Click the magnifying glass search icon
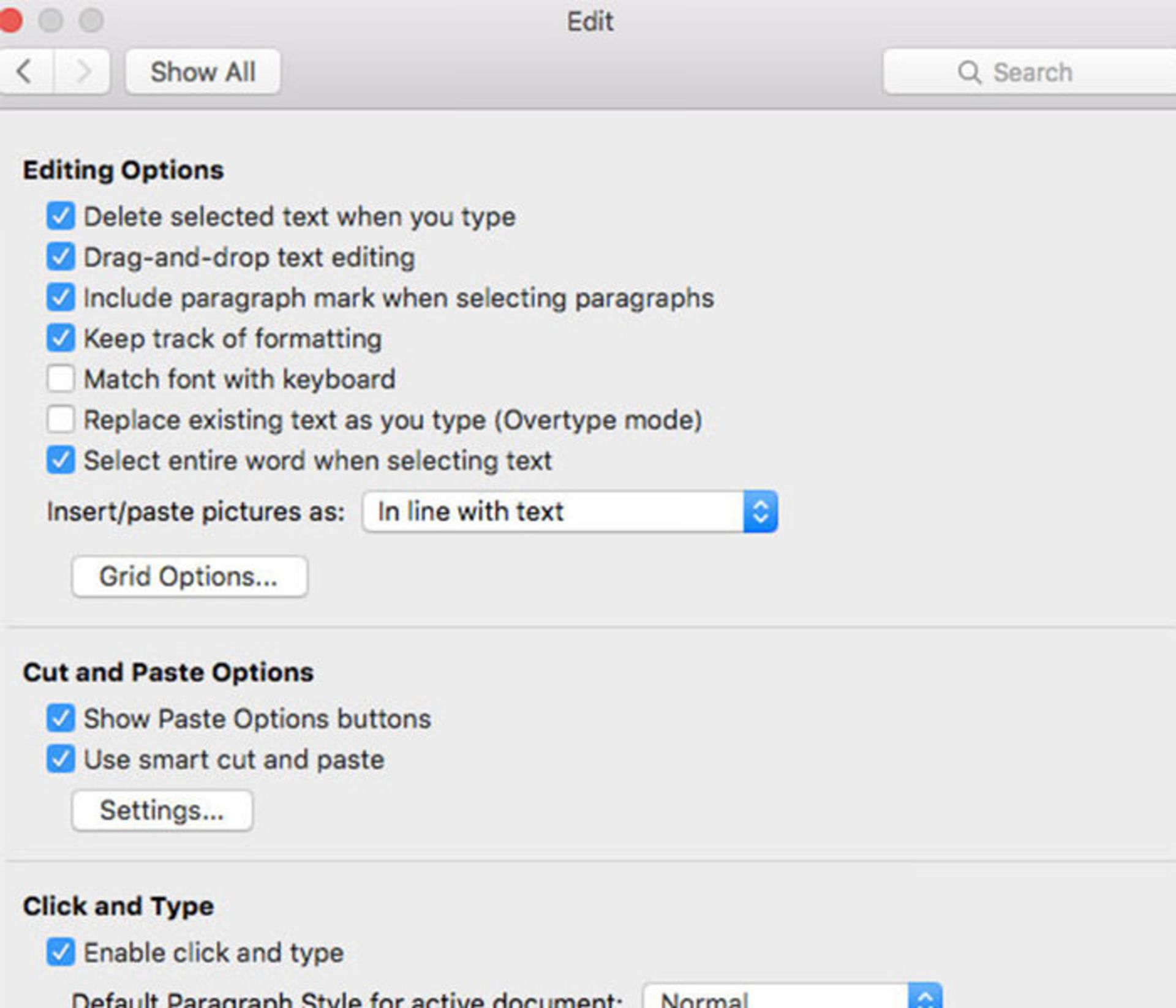1176x1008 pixels. [969, 72]
